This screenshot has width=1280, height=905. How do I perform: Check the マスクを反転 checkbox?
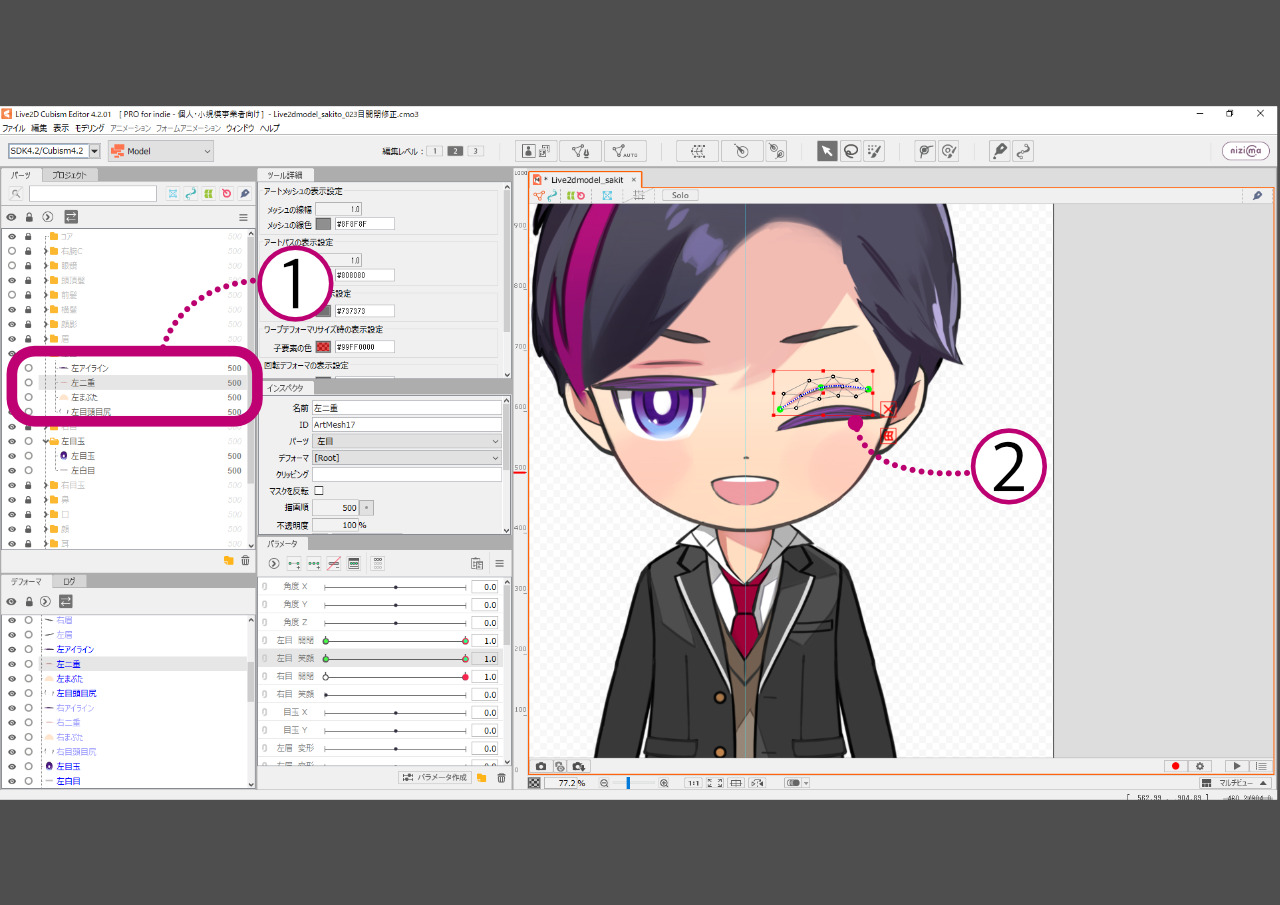(319, 491)
